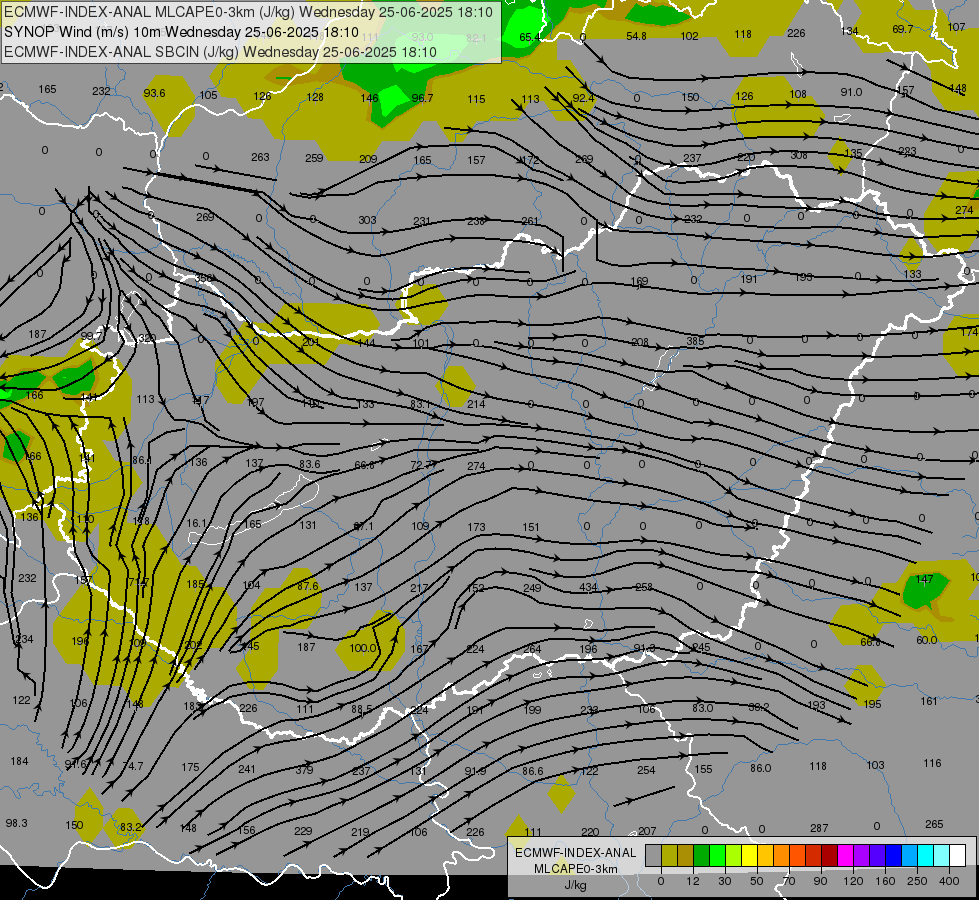Click the legend tick label 400
The image size is (979, 900).
click(x=949, y=881)
